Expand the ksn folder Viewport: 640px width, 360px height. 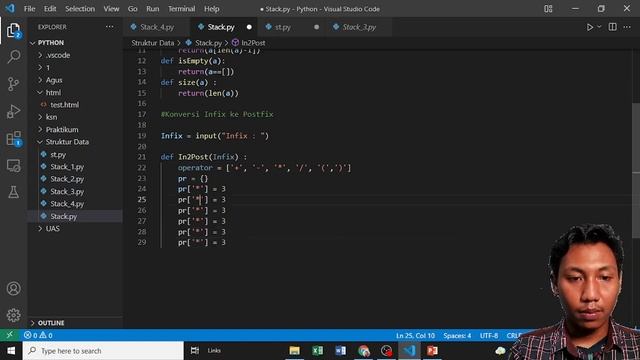coord(51,117)
